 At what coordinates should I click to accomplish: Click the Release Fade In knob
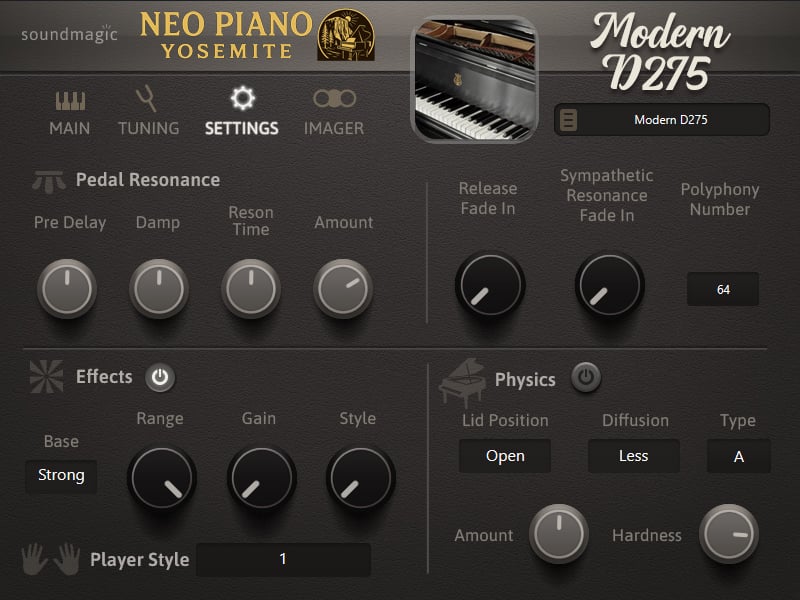[x=490, y=285]
